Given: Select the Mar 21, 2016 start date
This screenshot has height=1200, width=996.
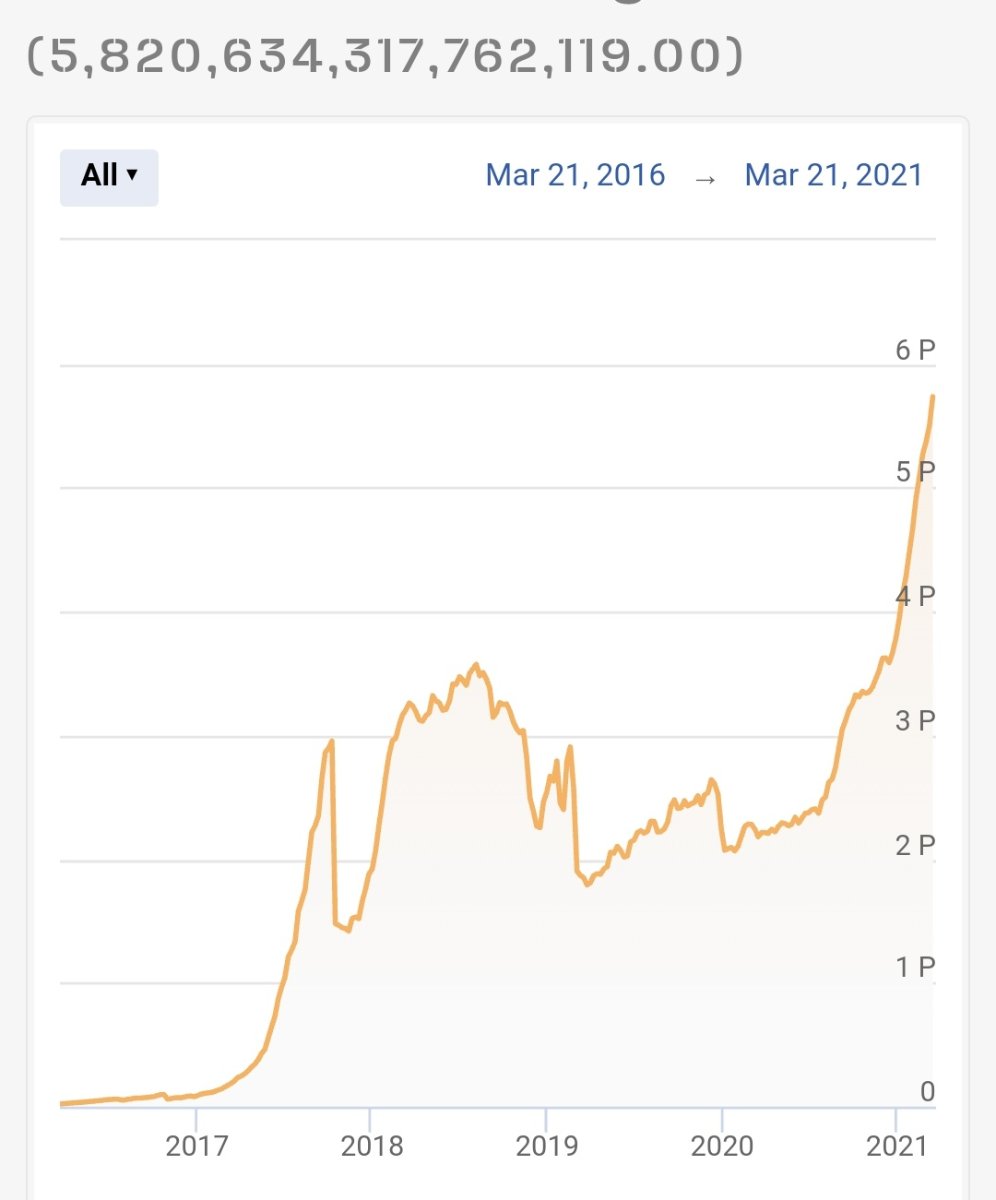Looking at the screenshot, I should coord(575,175).
